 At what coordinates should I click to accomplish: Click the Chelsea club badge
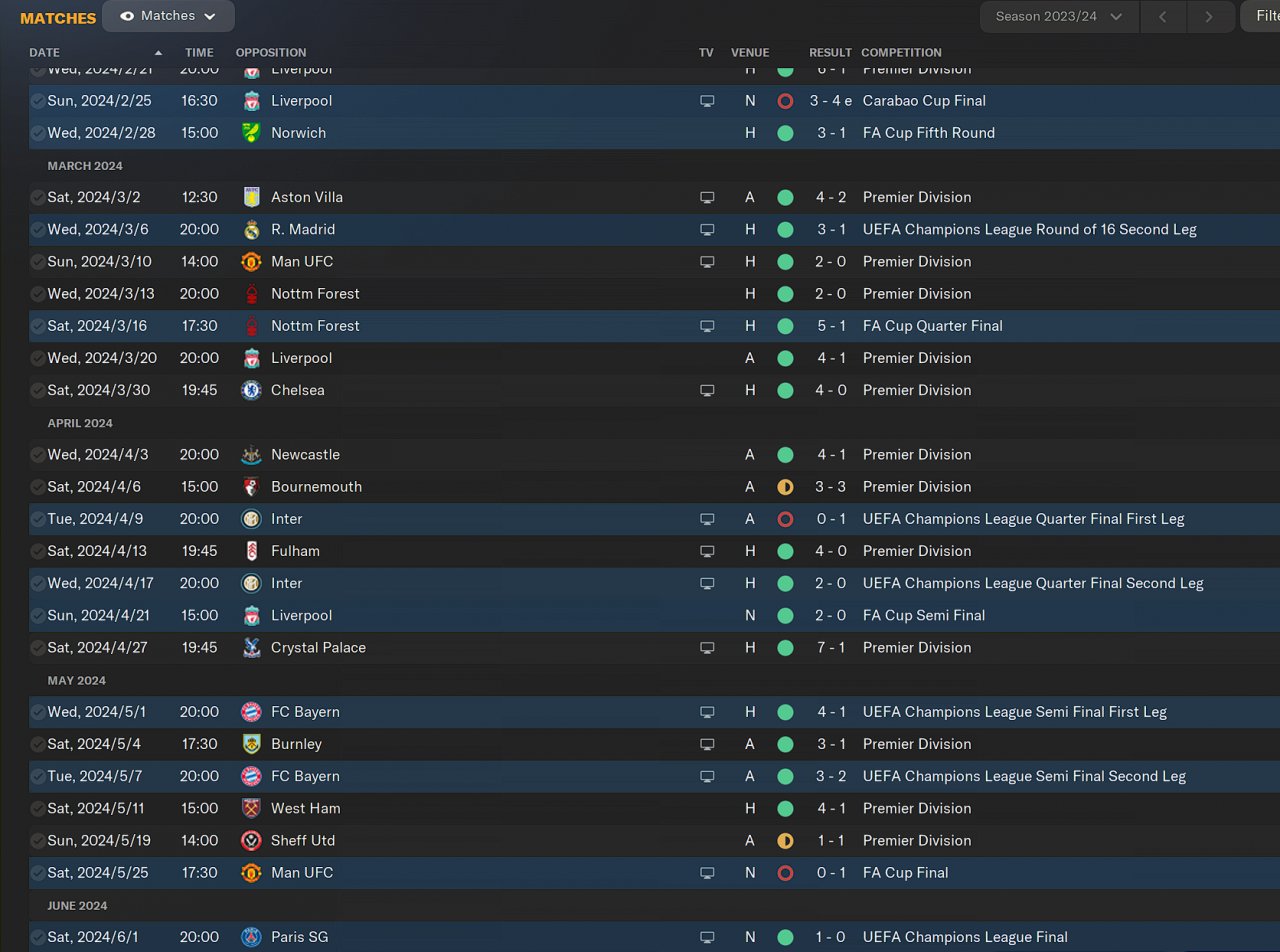[x=251, y=390]
